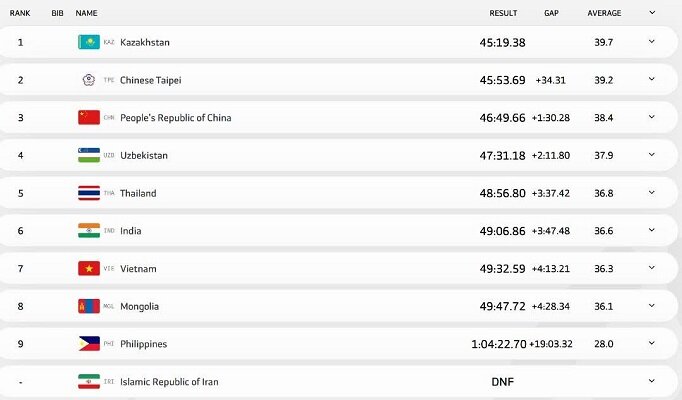Click the Chinese Taipei flag icon
This screenshot has height=400, width=682.
88,80
